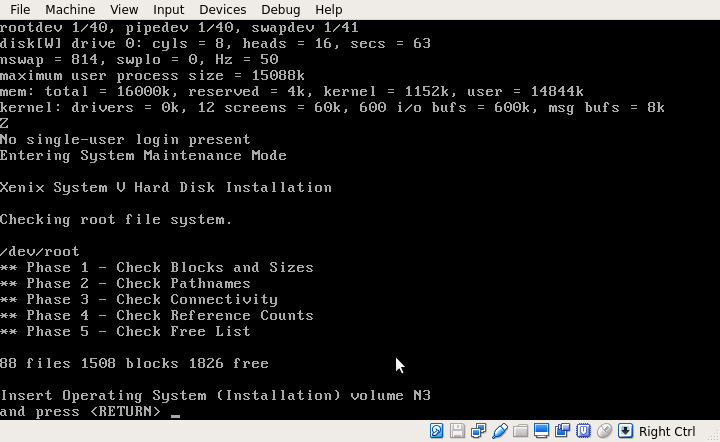Viewport: 720px width, 442px height.
Task: Toggle the mouse integration icon
Action: tap(604, 431)
